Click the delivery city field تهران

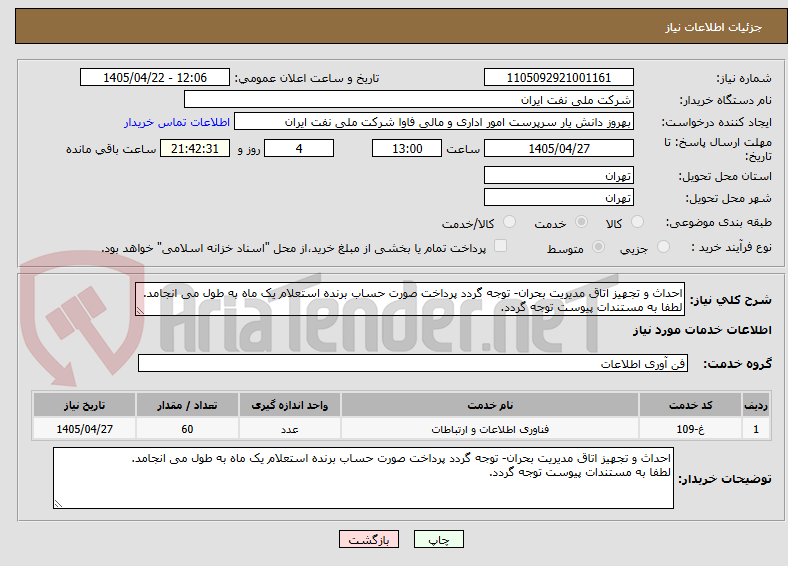coord(558,197)
